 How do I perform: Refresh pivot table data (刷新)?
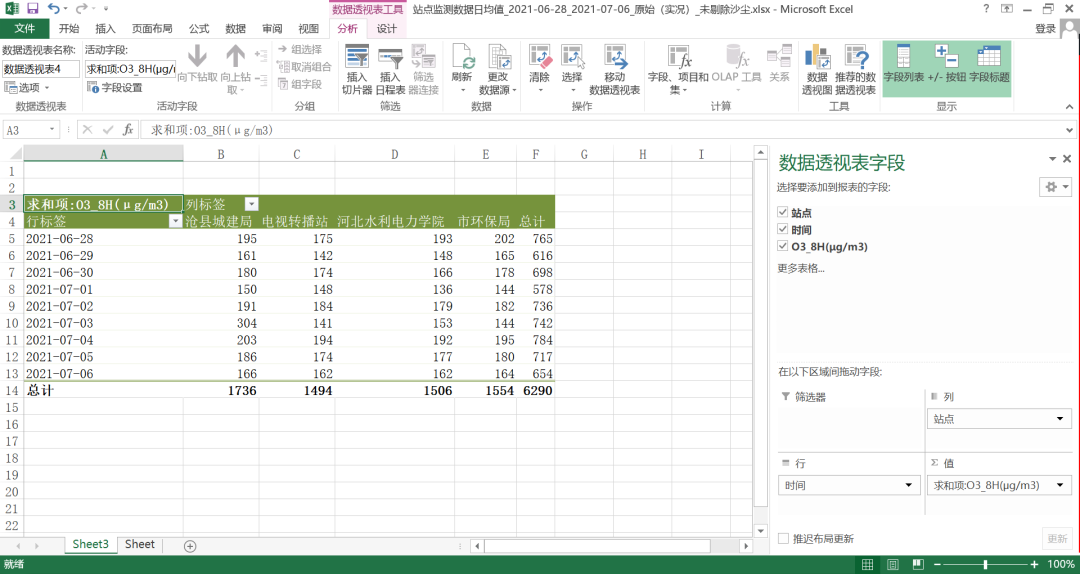click(x=462, y=70)
